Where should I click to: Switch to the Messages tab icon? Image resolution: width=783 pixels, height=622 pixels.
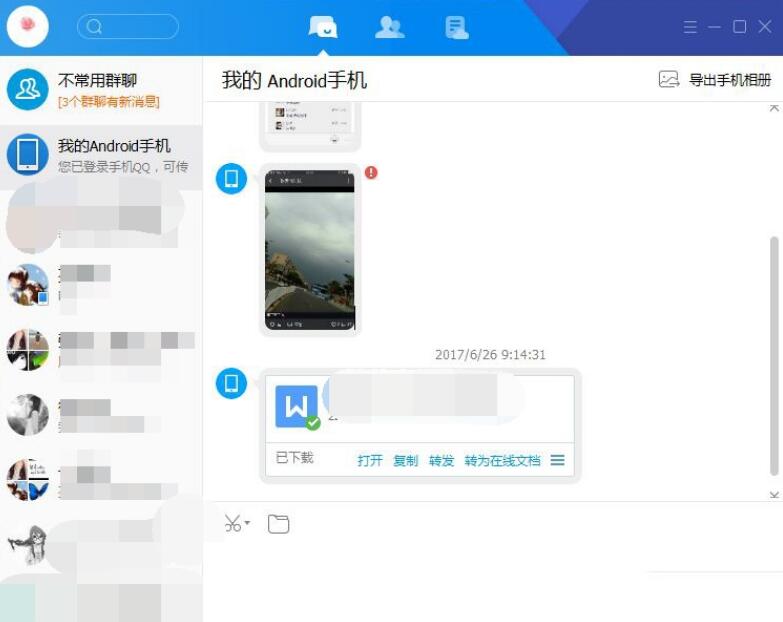[323, 27]
